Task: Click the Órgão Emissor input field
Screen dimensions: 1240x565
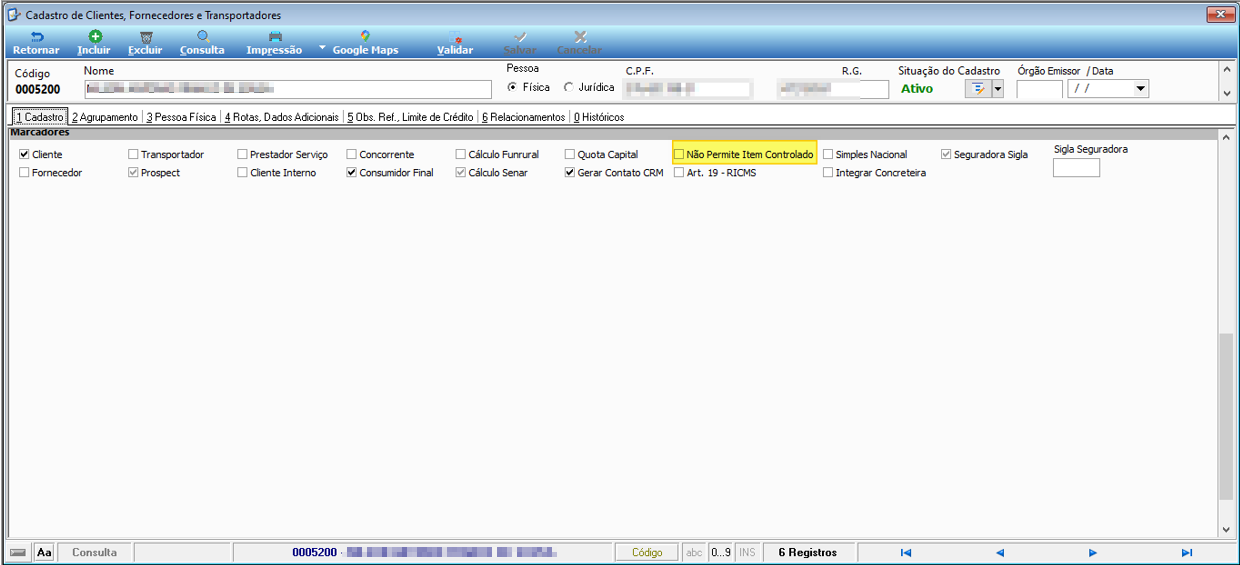Action: coord(1040,89)
